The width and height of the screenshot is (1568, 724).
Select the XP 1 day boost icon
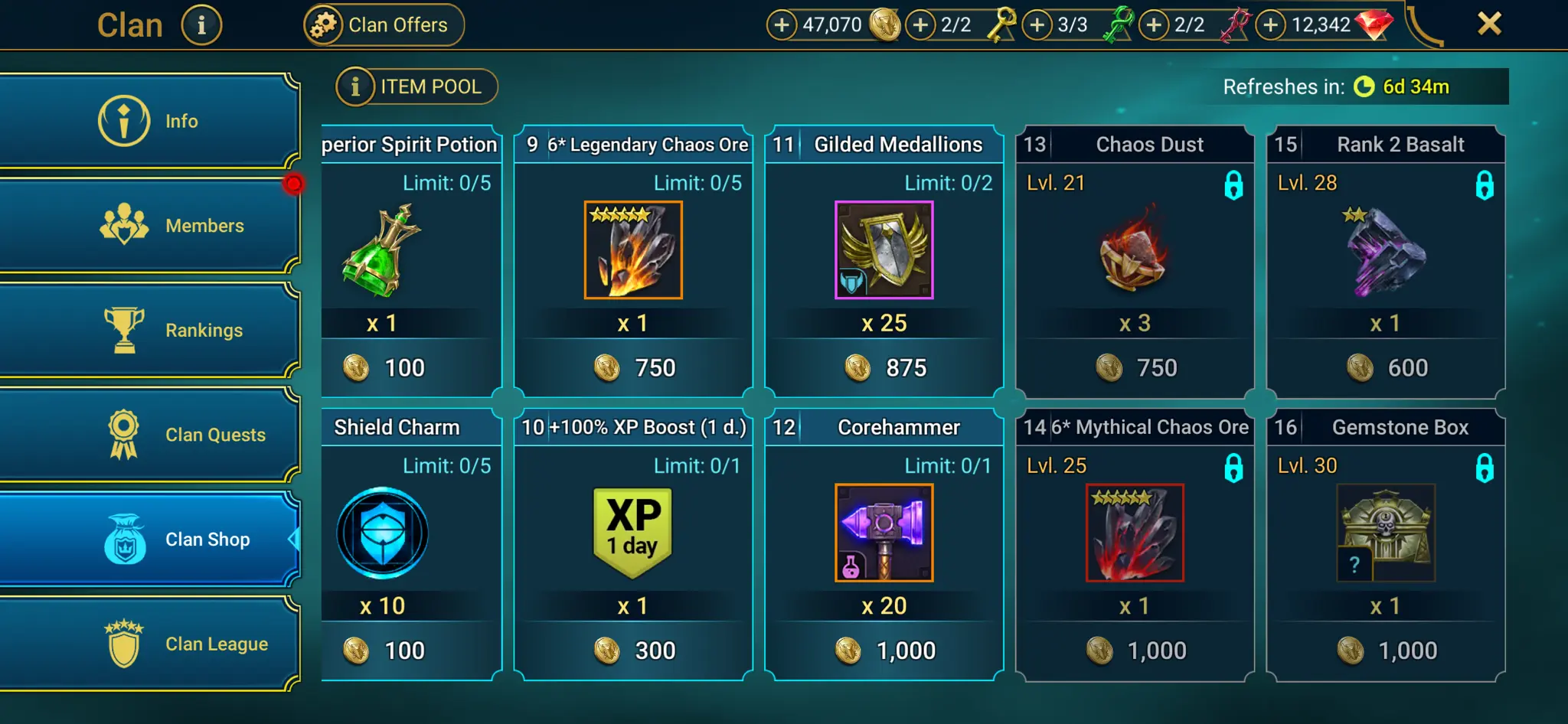(633, 533)
